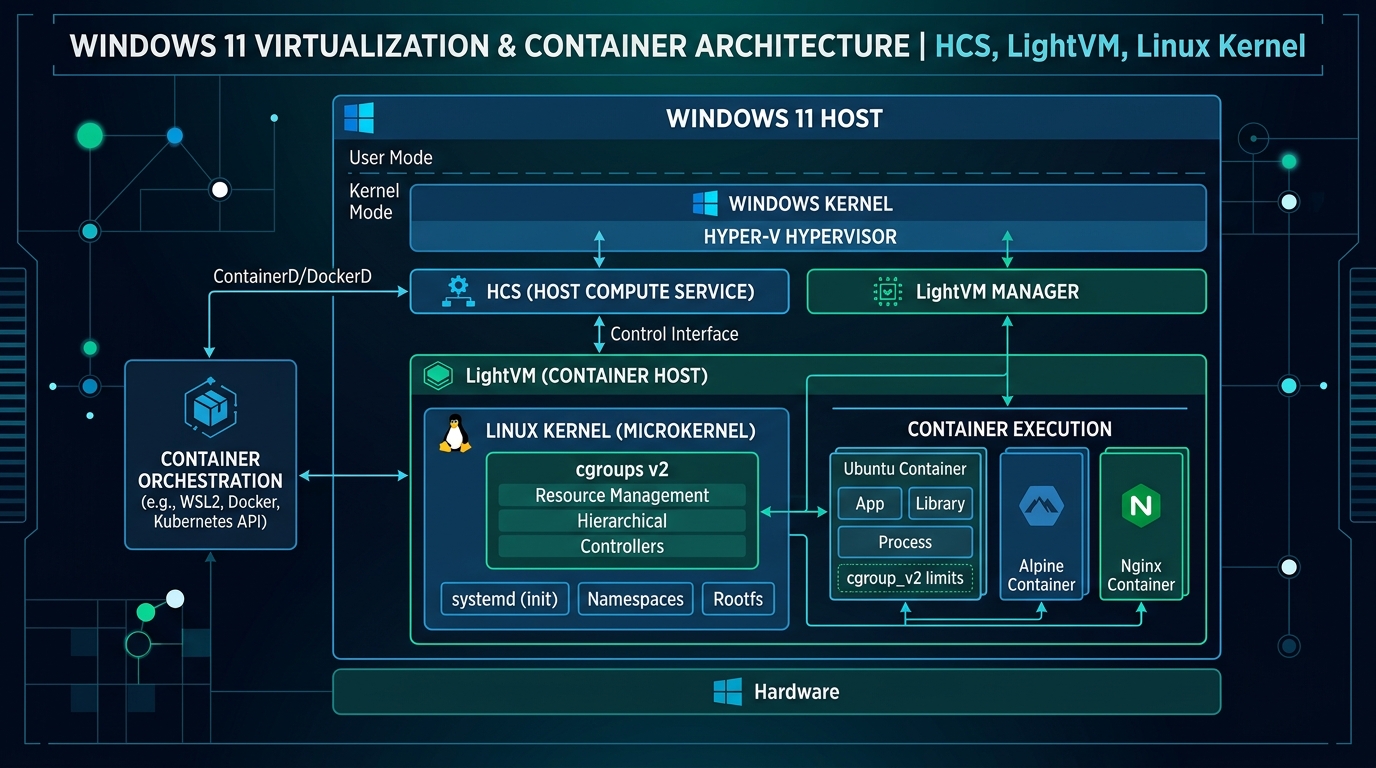Click the Library box in Ubuntu Container
This screenshot has width=1376, height=768.
940,504
